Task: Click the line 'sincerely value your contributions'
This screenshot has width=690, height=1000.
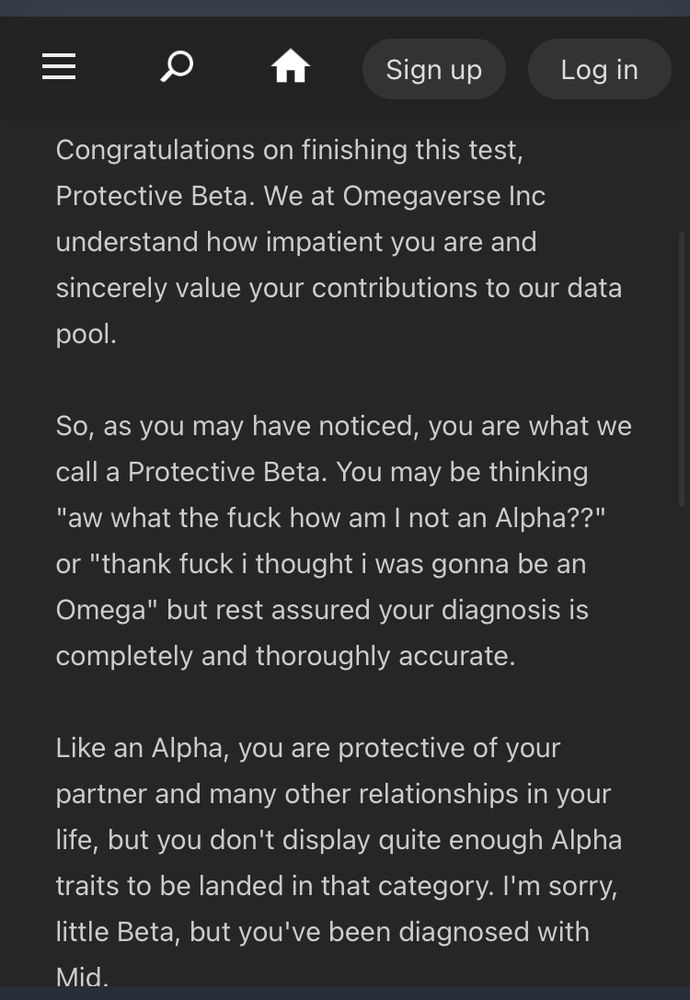Action: coord(339,288)
